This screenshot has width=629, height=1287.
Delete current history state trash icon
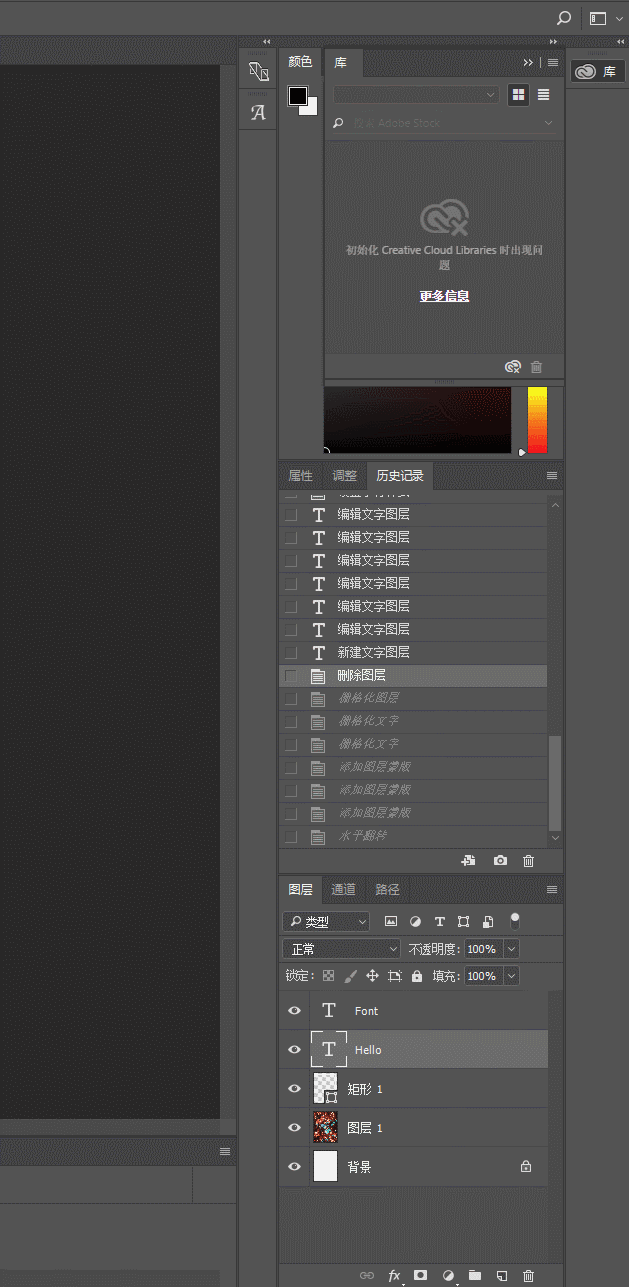point(529,861)
